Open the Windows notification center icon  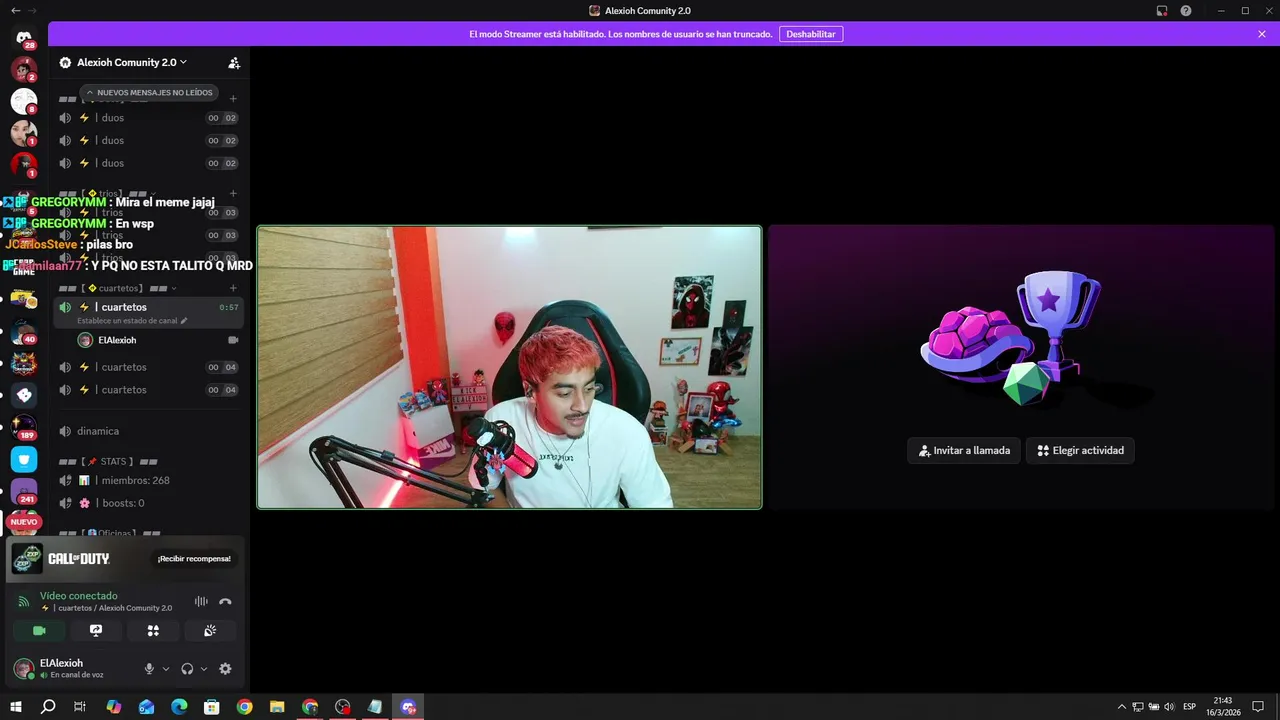click(1258, 707)
